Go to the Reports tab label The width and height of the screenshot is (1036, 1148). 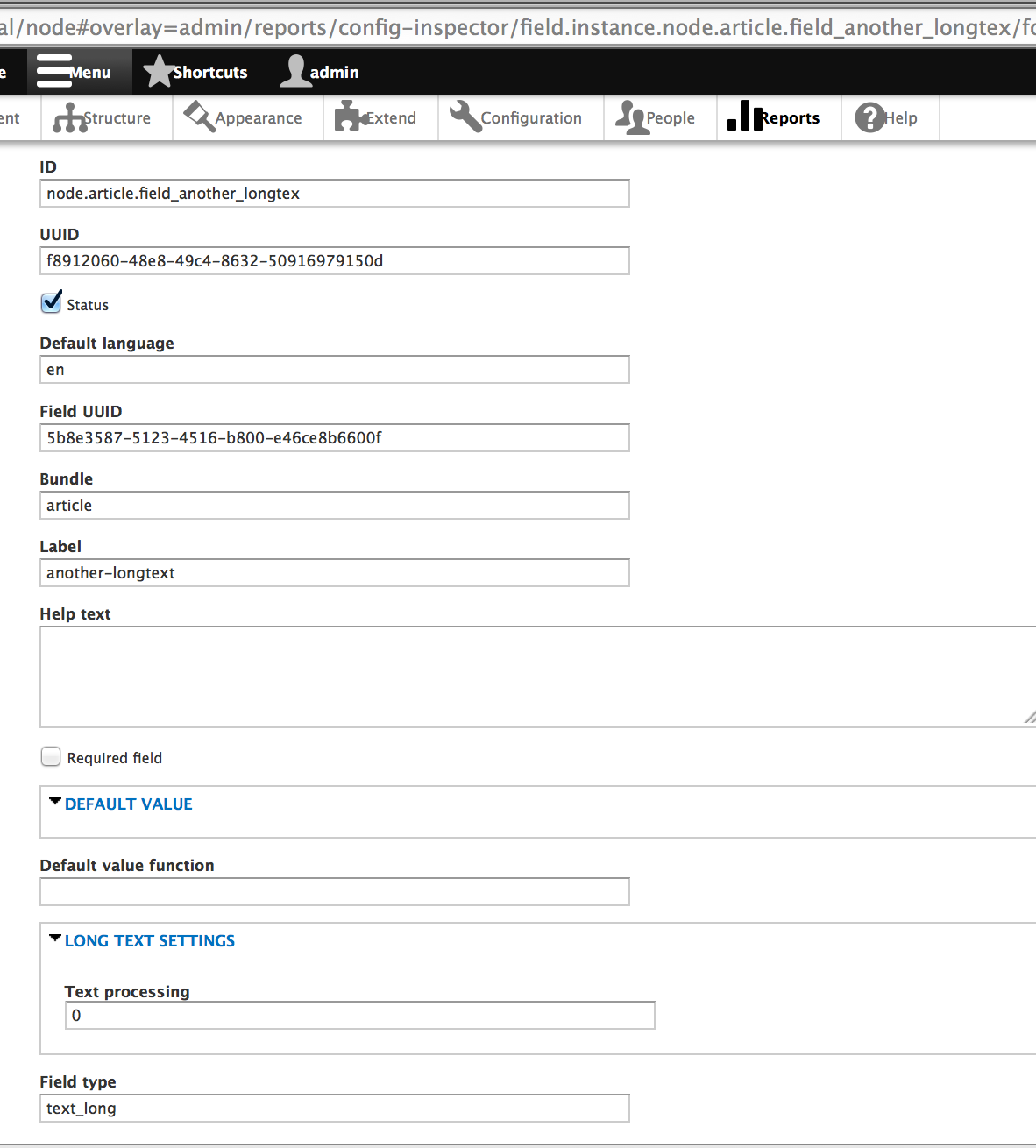[790, 118]
